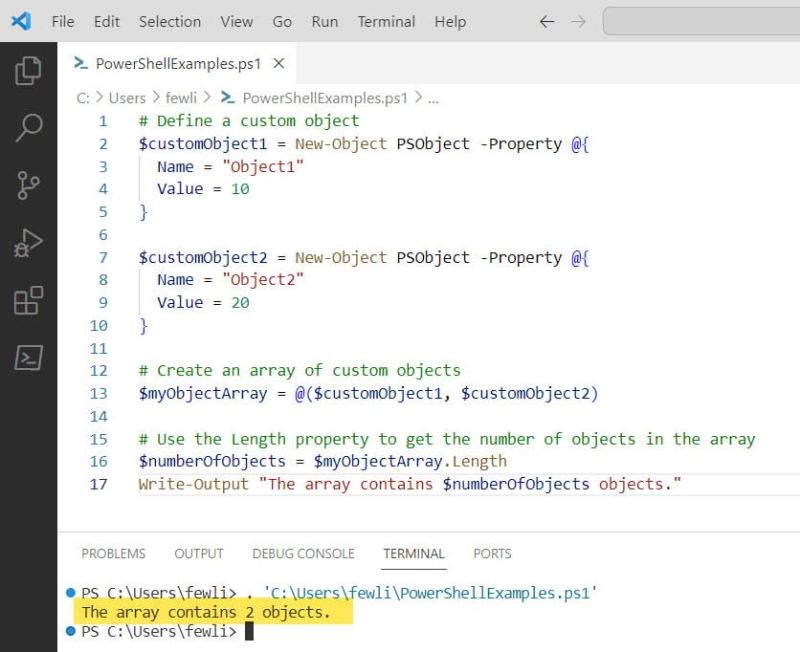This screenshot has height=652, width=800.
Task: Click the PowerShell icon on the file tab
Action: click(x=80, y=62)
